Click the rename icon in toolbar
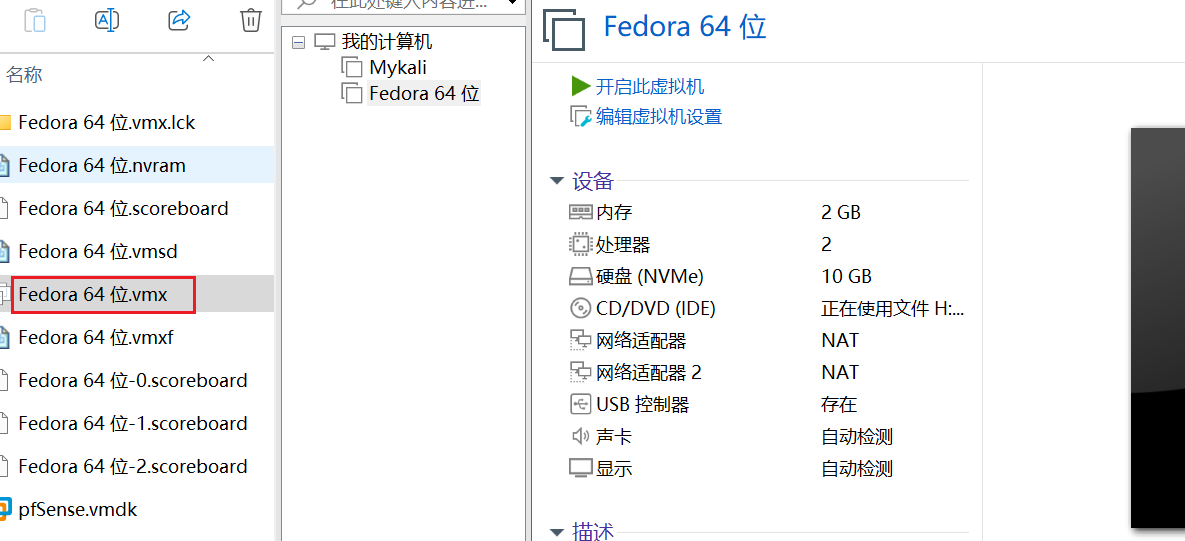The width and height of the screenshot is (1185, 541). pos(107,20)
